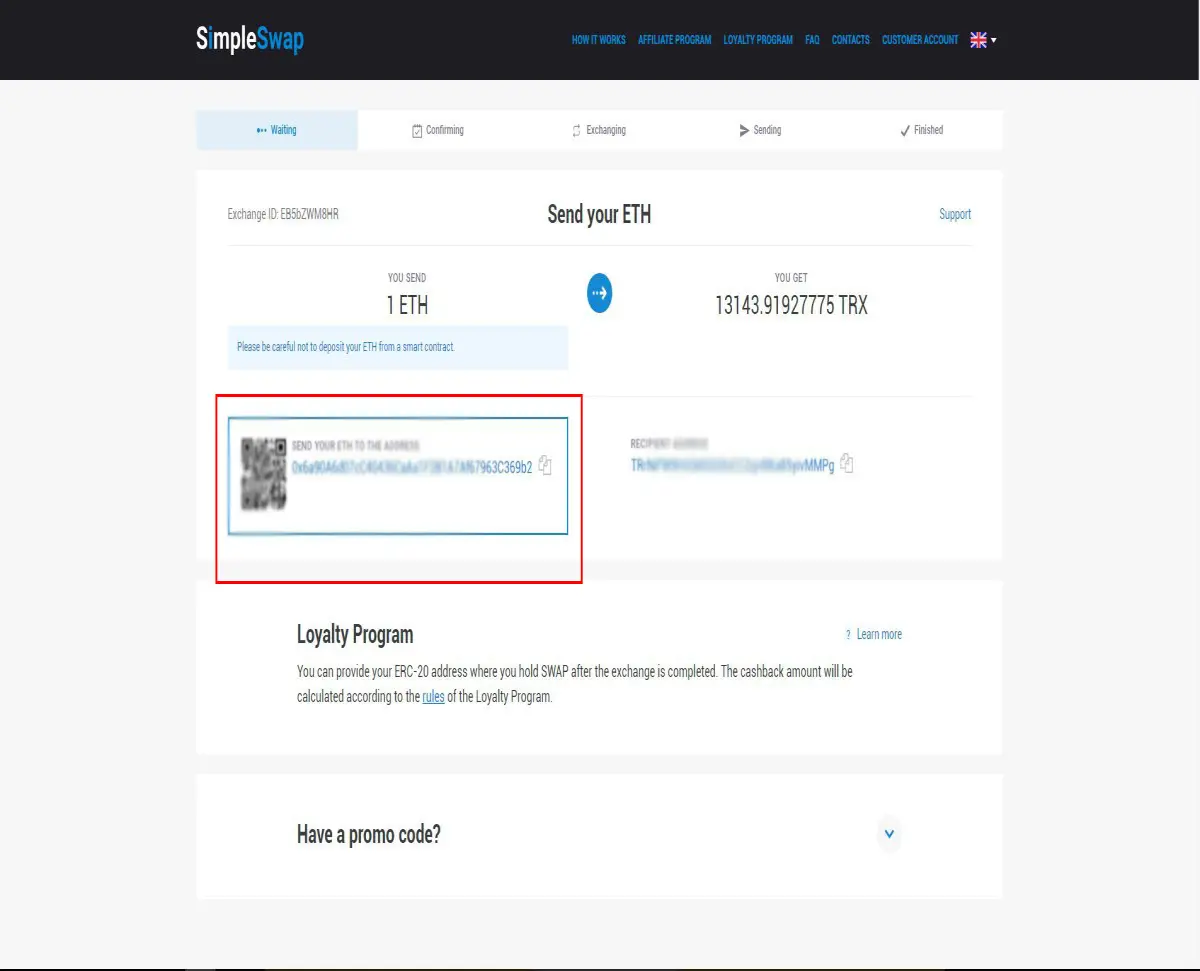1200x971 pixels.
Task: Click the Send your ETH heading
Action: (x=599, y=214)
